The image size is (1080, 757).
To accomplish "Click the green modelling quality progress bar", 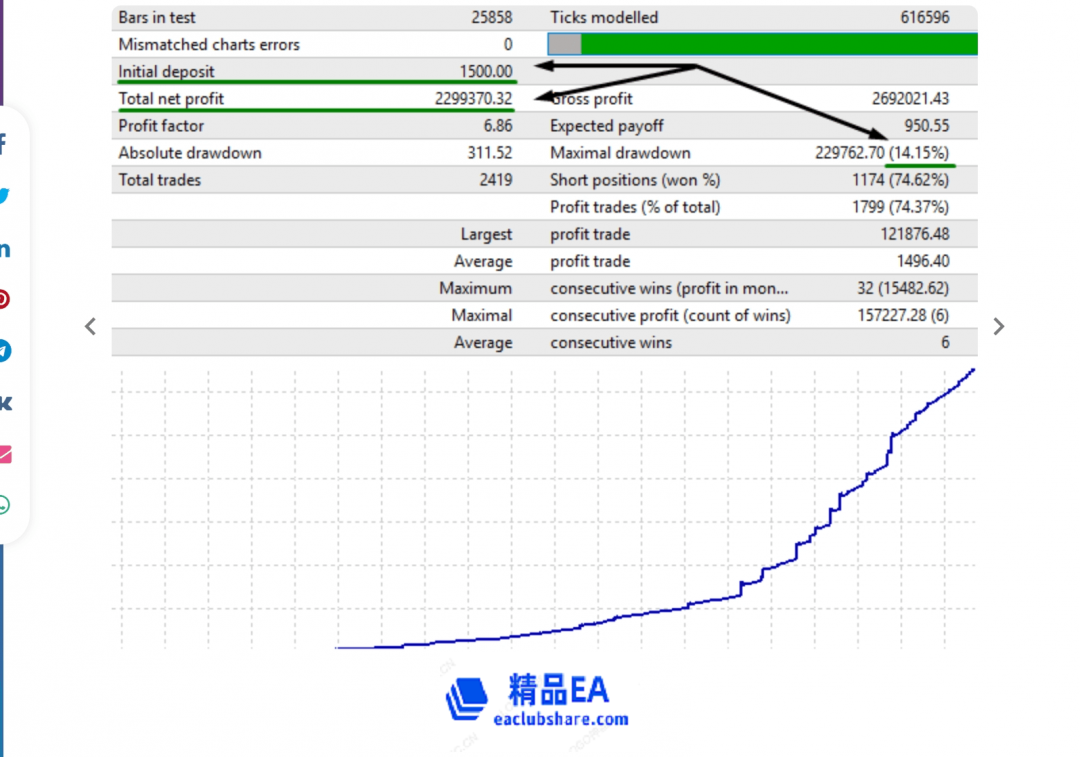I will click(x=778, y=44).
